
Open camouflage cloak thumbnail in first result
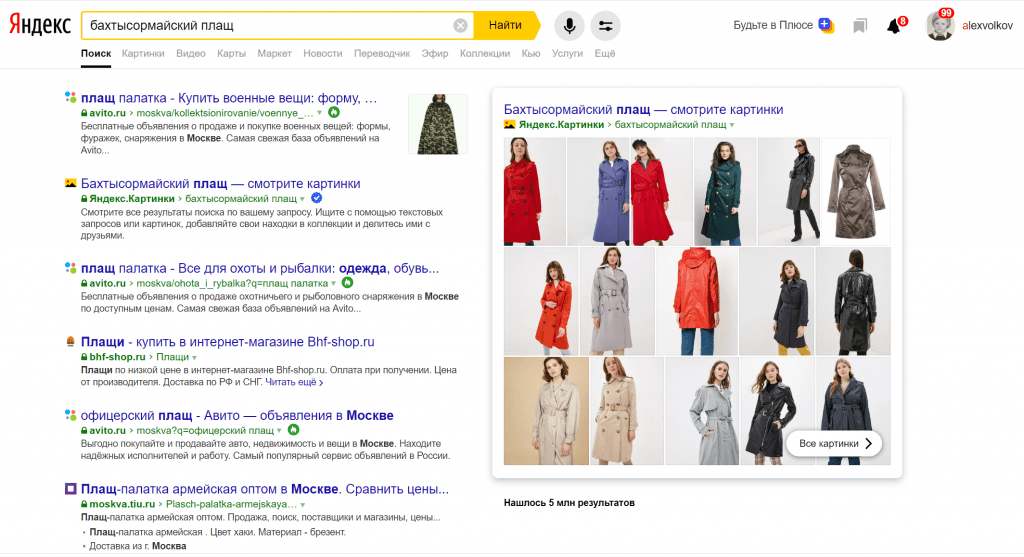coord(438,124)
